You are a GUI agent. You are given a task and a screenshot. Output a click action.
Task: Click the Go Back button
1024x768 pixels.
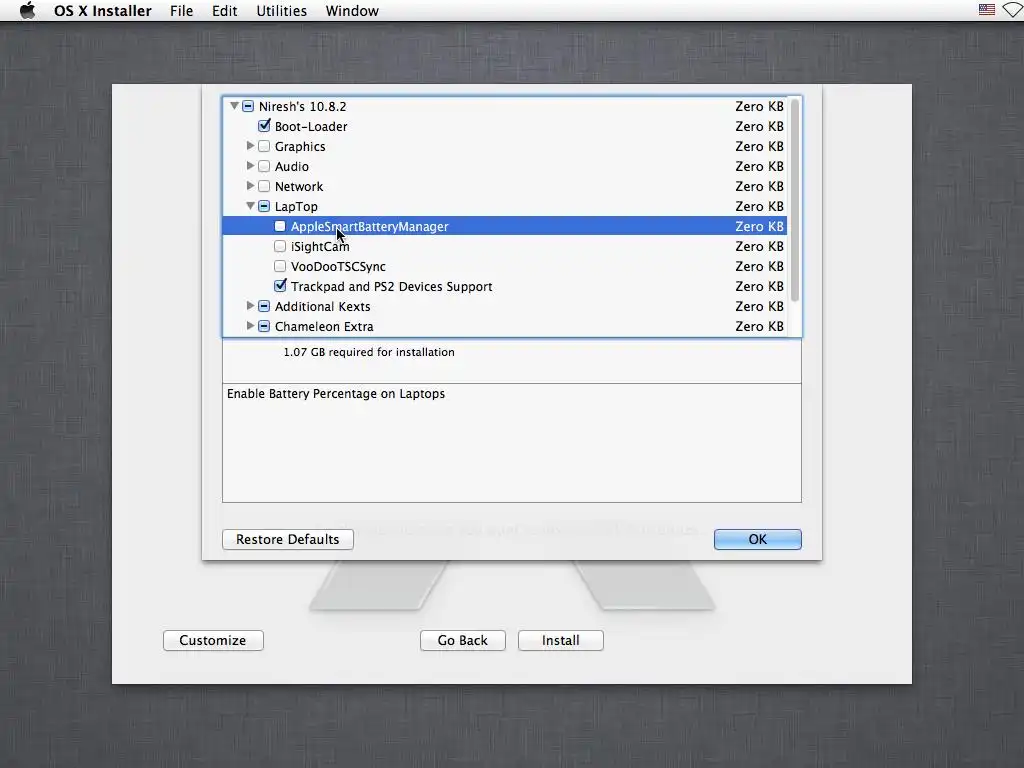pos(462,640)
